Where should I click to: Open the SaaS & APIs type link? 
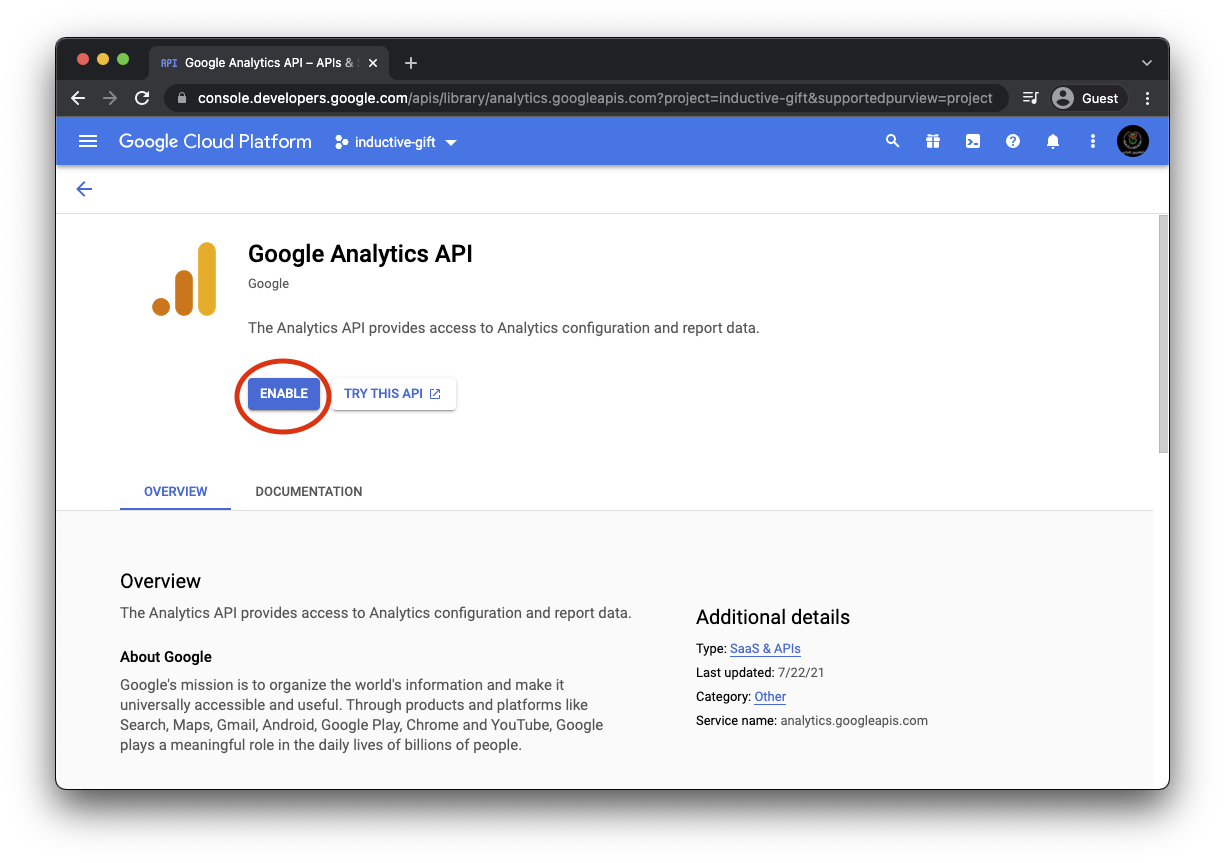pyautogui.click(x=765, y=649)
